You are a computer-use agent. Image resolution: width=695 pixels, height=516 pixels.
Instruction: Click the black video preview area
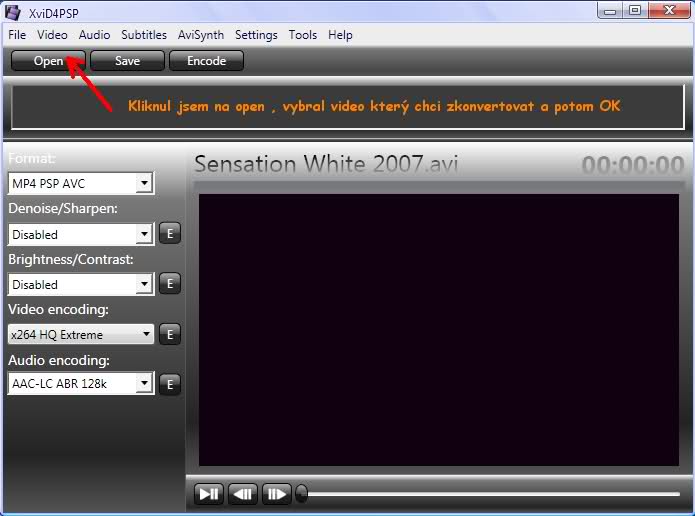[x=438, y=329]
